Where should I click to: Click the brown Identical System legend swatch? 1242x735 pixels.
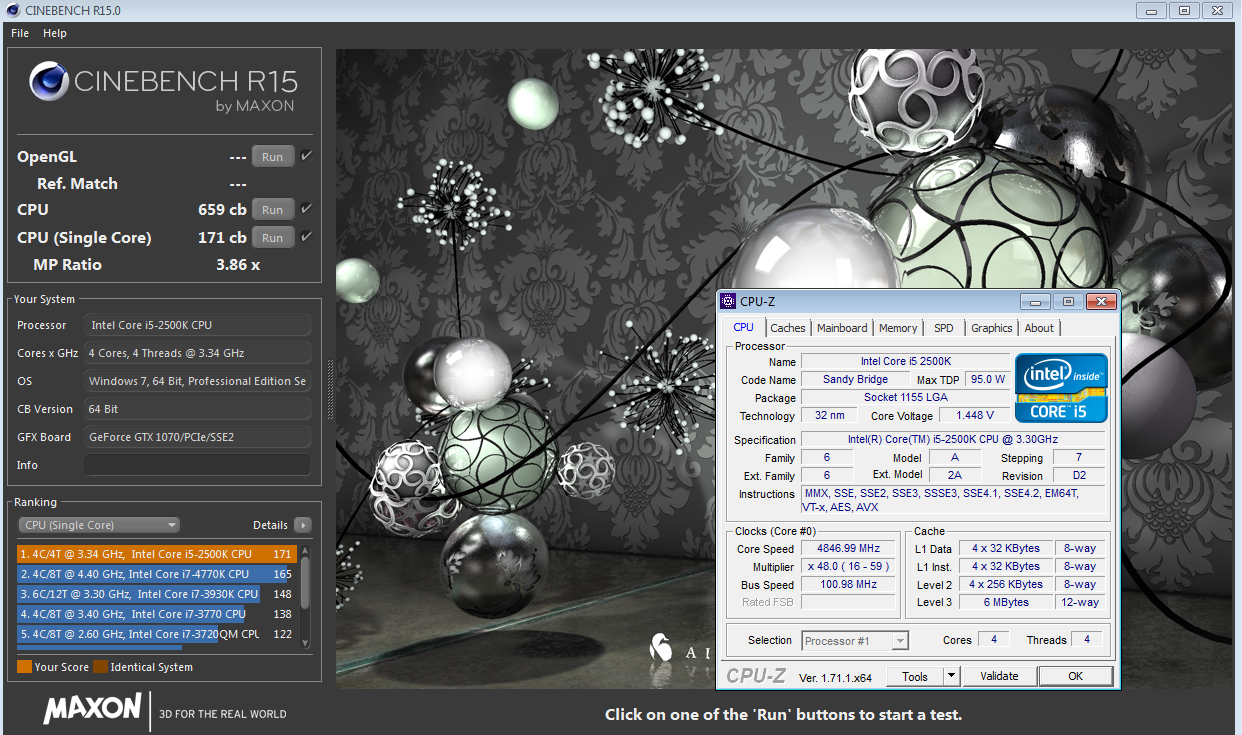[x=100, y=667]
